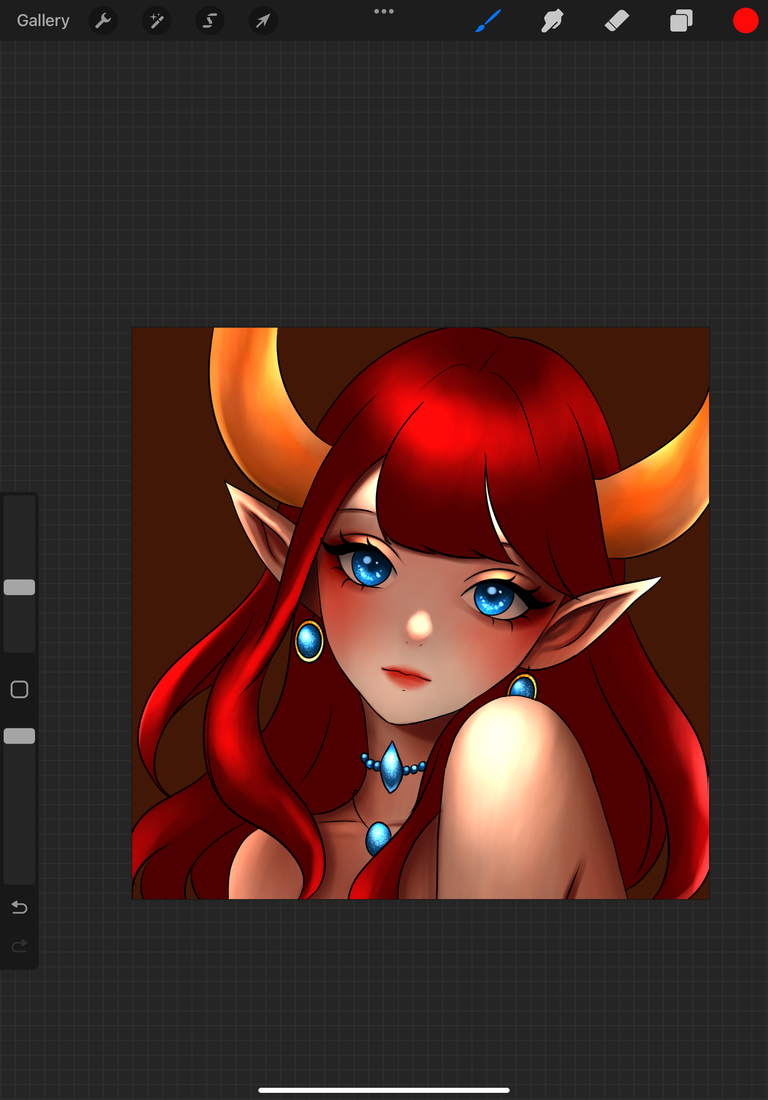Select the Smudge tool
This screenshot has width=768, height=1100.
[x=553, y=20]
